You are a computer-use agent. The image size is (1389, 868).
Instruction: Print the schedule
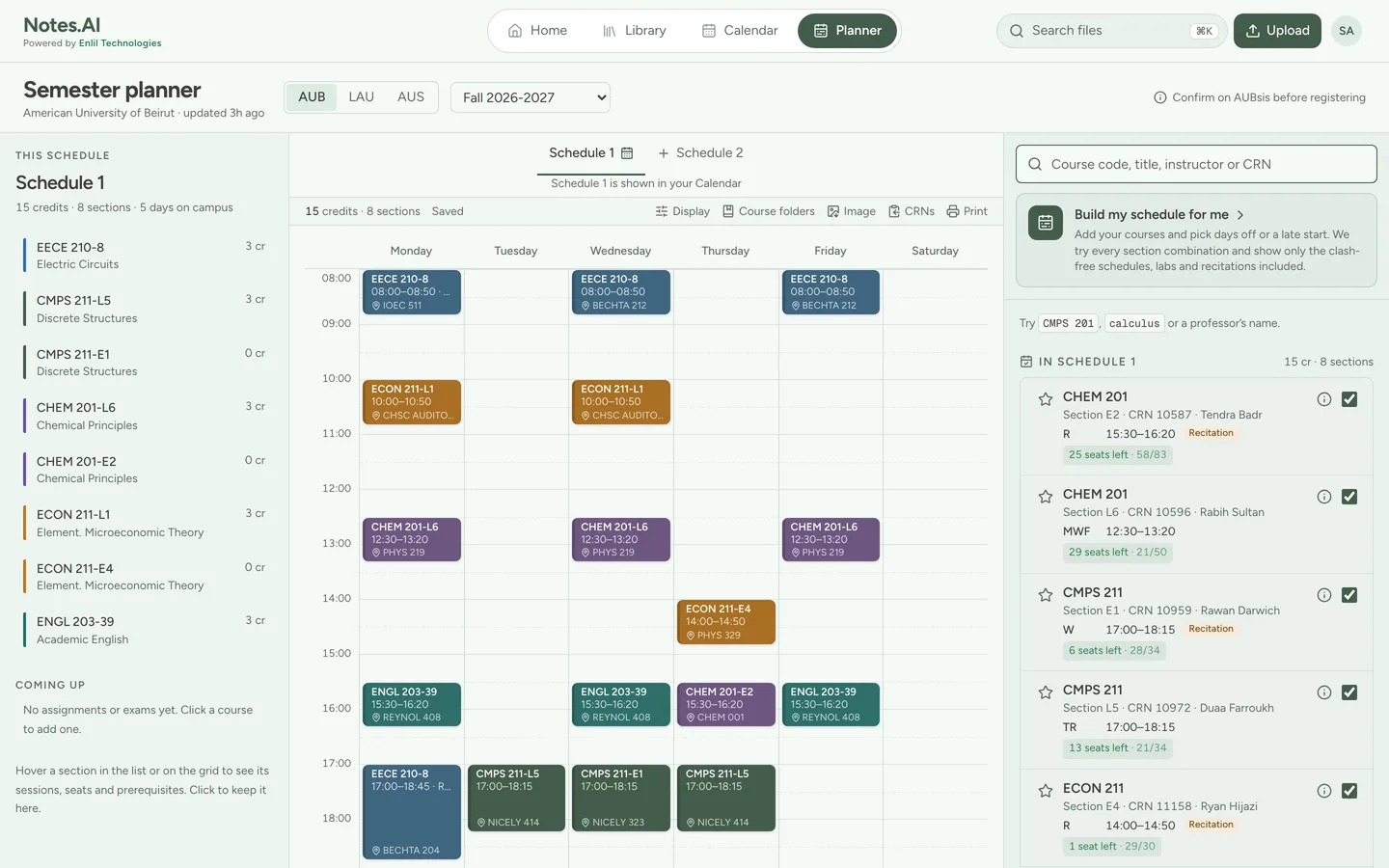[x=967, y=211]
